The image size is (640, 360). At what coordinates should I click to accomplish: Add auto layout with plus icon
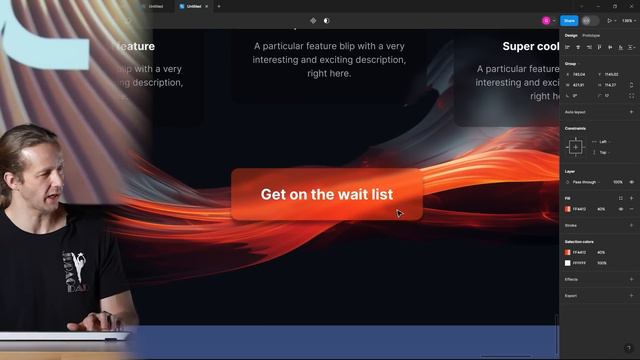point(631,112)
